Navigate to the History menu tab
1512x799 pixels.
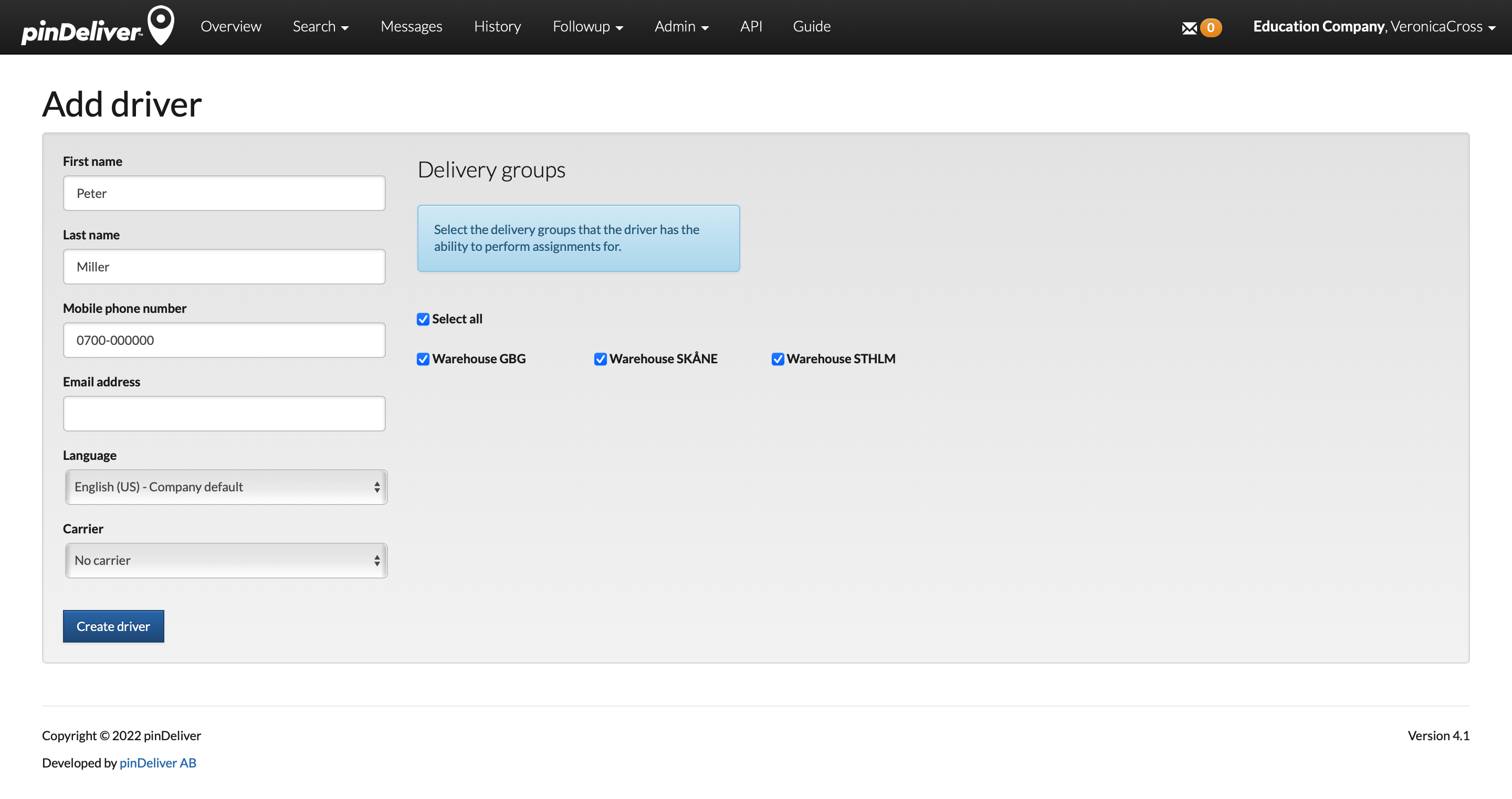497,27
